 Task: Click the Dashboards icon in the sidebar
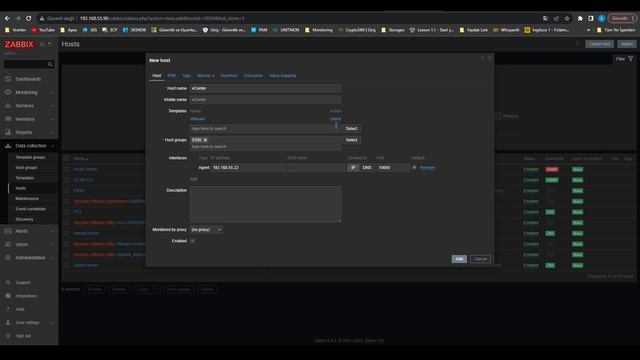pyautogui.click(x=8, y=79)
